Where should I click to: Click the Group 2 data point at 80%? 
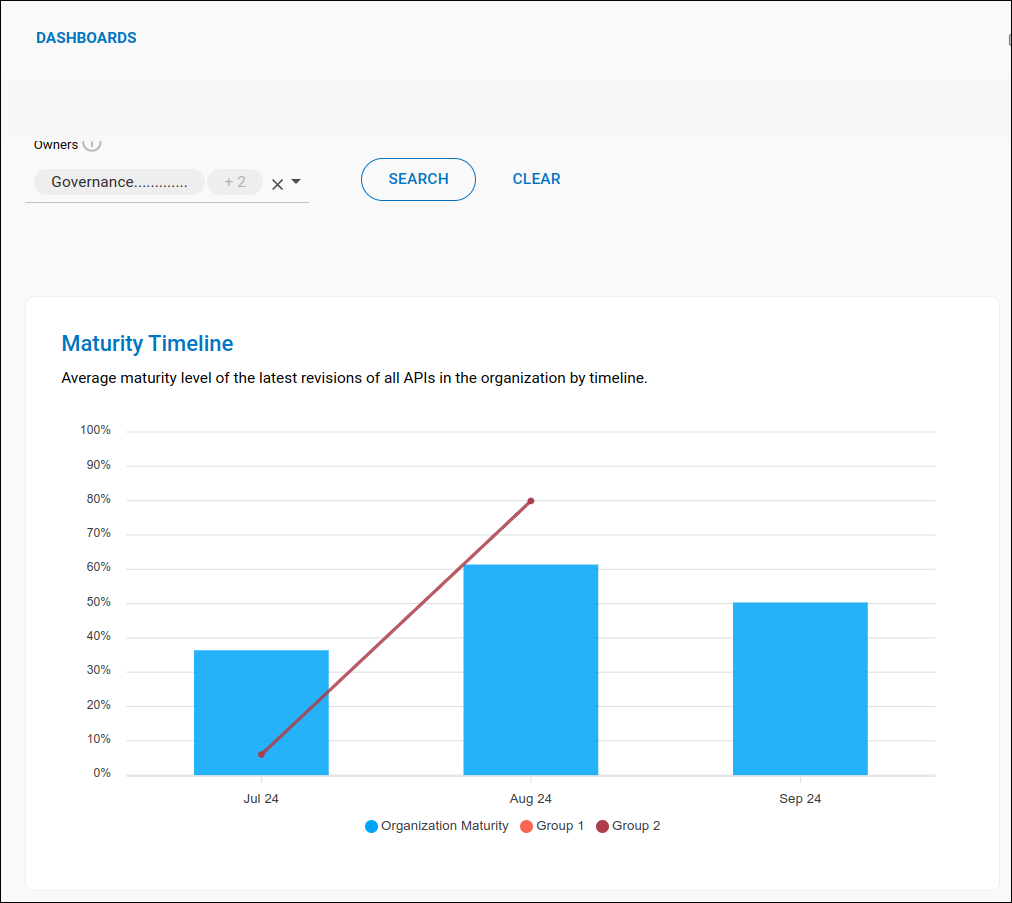pyautogui.click(x=531, y=501)
